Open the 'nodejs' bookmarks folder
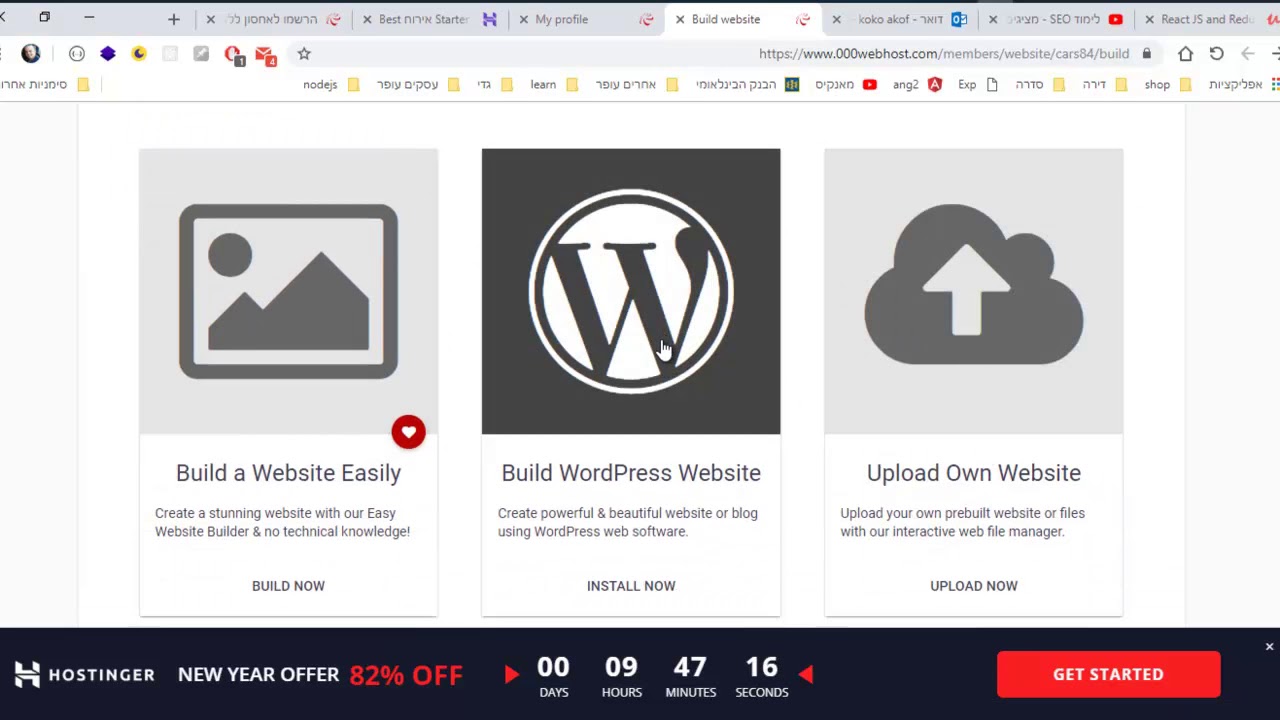 tap(331, 85)
